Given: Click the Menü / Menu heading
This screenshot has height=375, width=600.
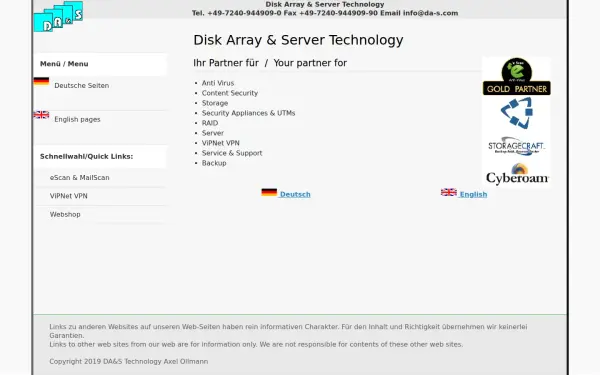Looking at the screenshot, I should [64, 64].
